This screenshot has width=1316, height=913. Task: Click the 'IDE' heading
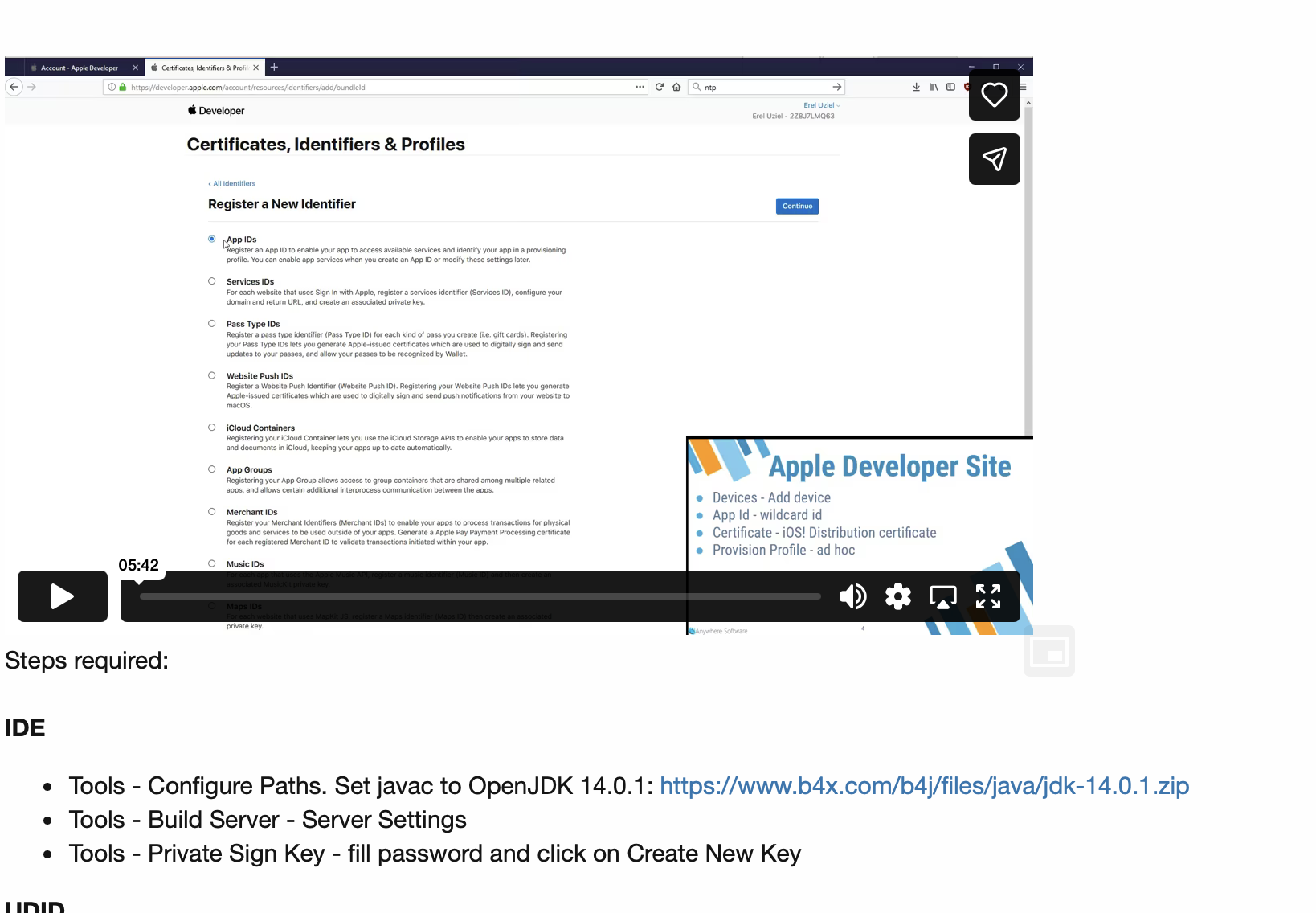25,727
